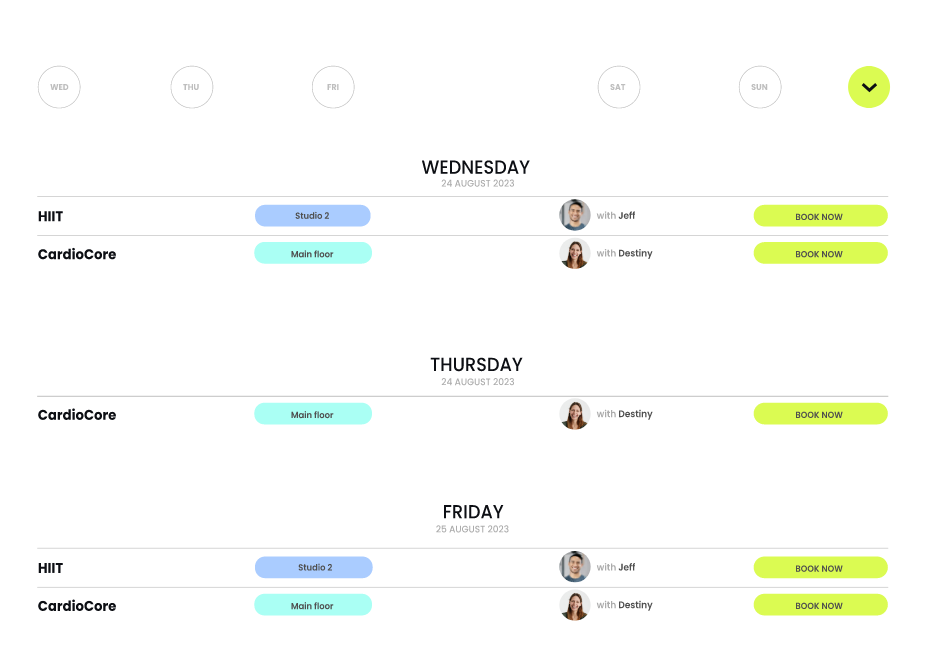Viewport: 926px width, 666px height.
Task: Click Destiny's avatar in Thursday CardioCore row
Action: pos(575,414)
